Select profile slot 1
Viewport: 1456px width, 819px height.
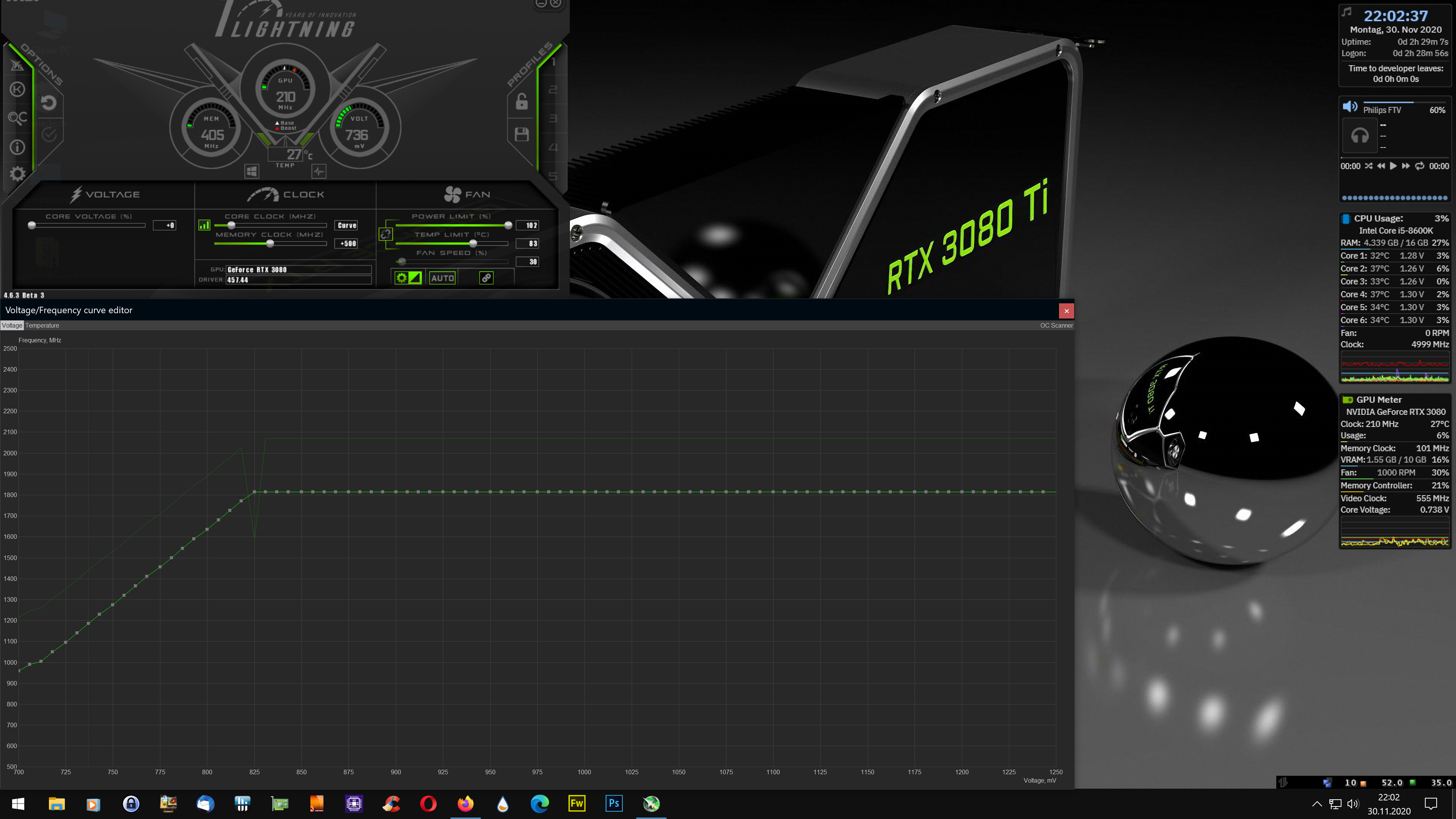click(x=553, y=61)
